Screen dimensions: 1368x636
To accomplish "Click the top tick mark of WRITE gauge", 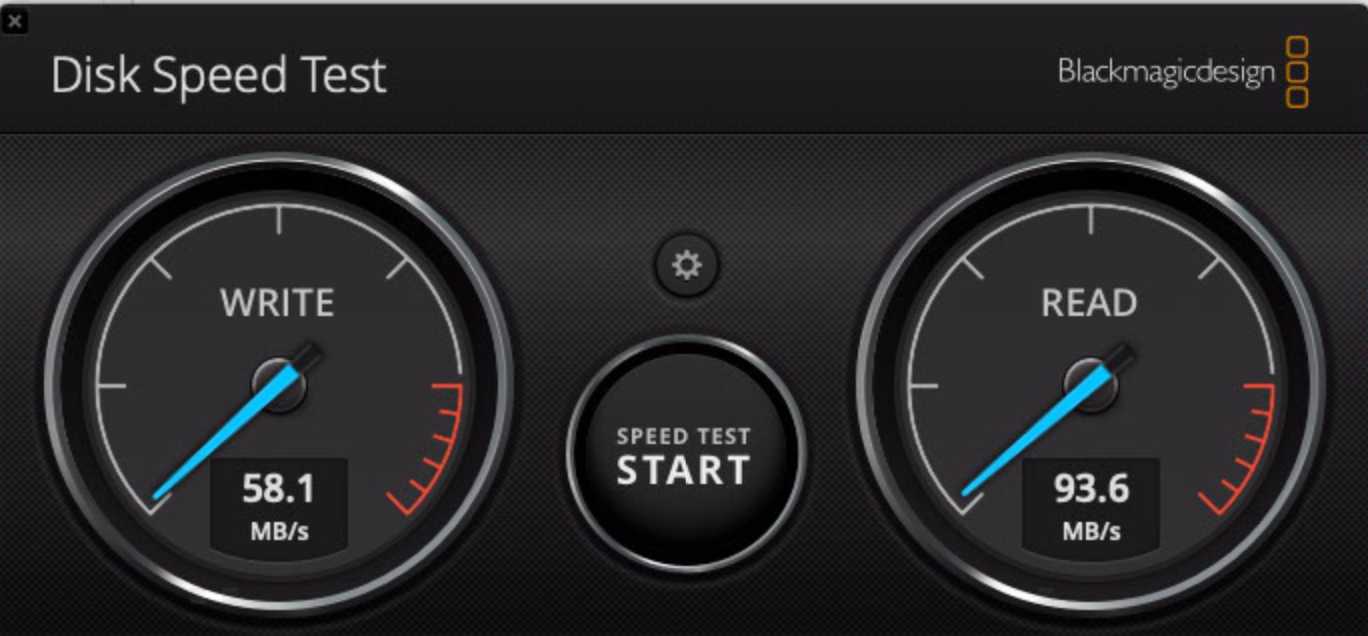I will point(279,223).
